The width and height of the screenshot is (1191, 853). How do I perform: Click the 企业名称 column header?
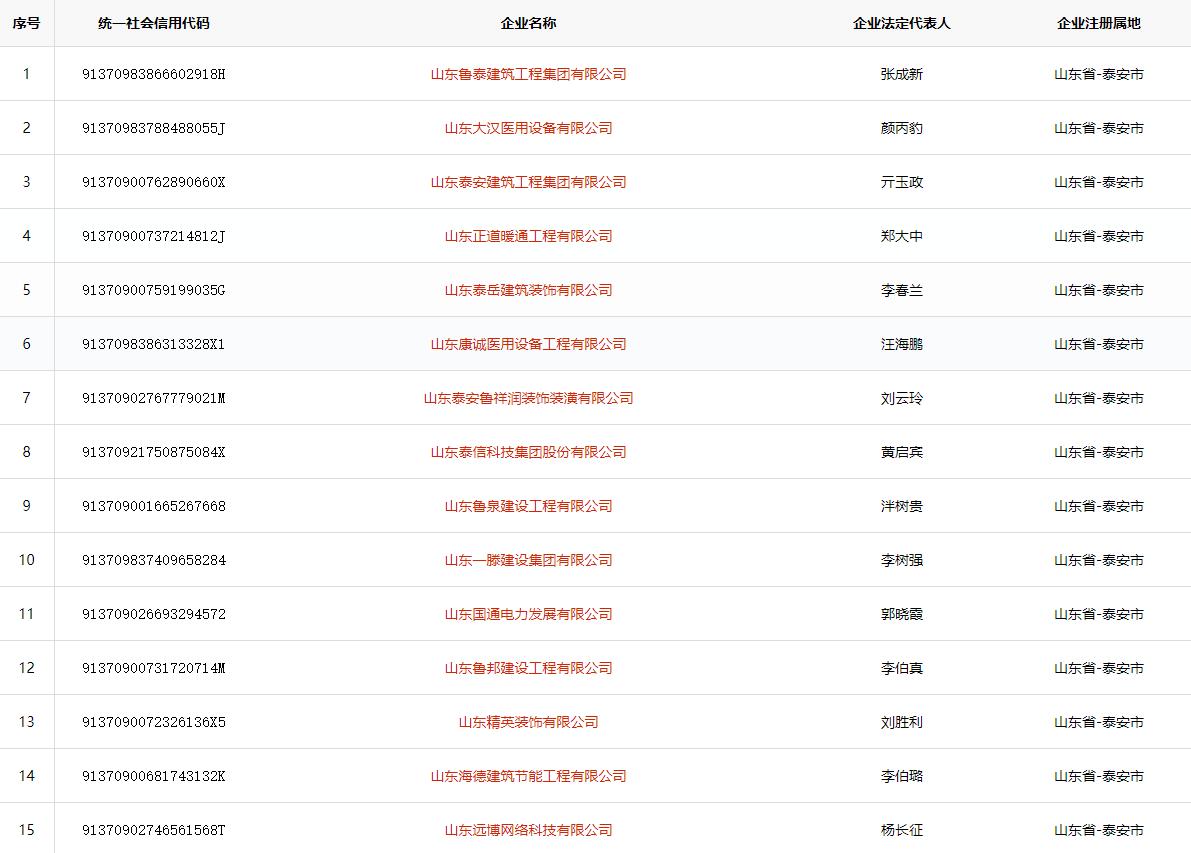pyautogui.click(x=528, y=23)
